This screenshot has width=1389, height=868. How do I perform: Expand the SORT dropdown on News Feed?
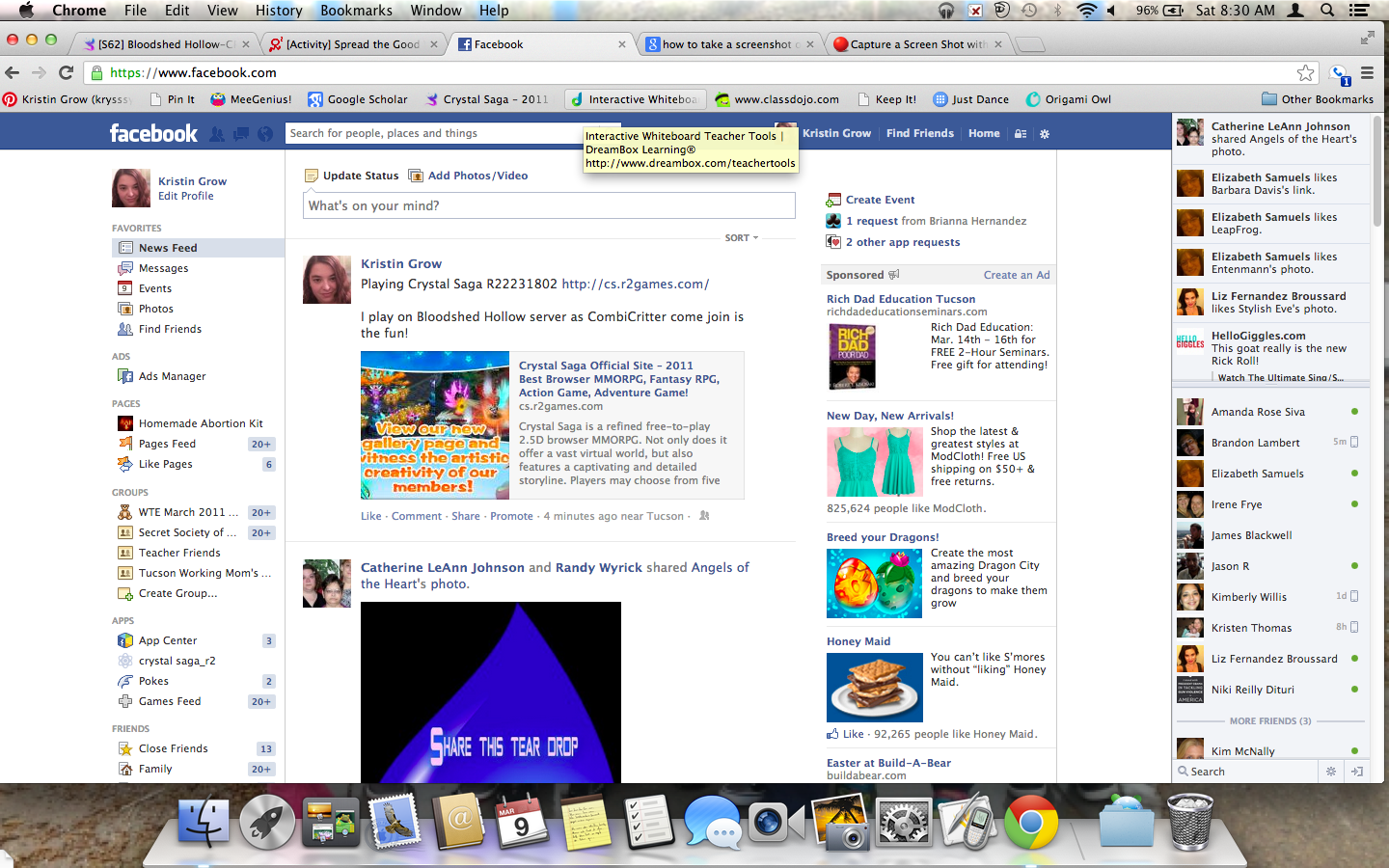(x=741, y=237)
